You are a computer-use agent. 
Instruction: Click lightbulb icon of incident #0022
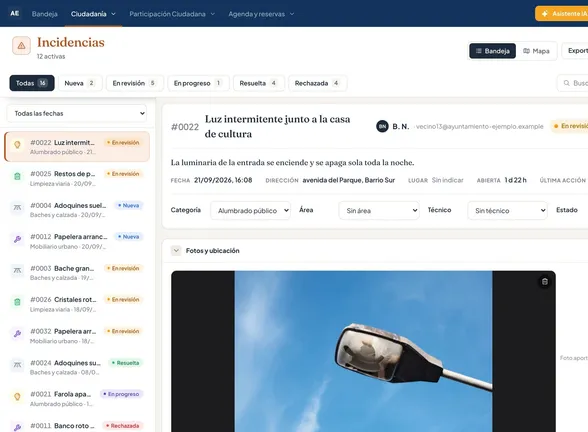pos(17,145)
